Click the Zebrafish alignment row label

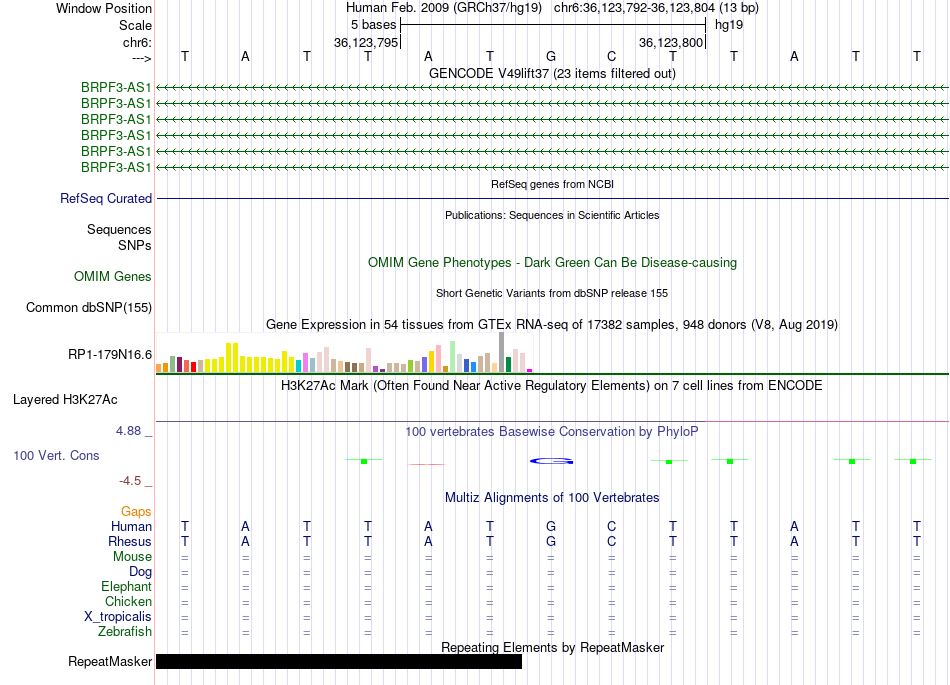point(125,631)
